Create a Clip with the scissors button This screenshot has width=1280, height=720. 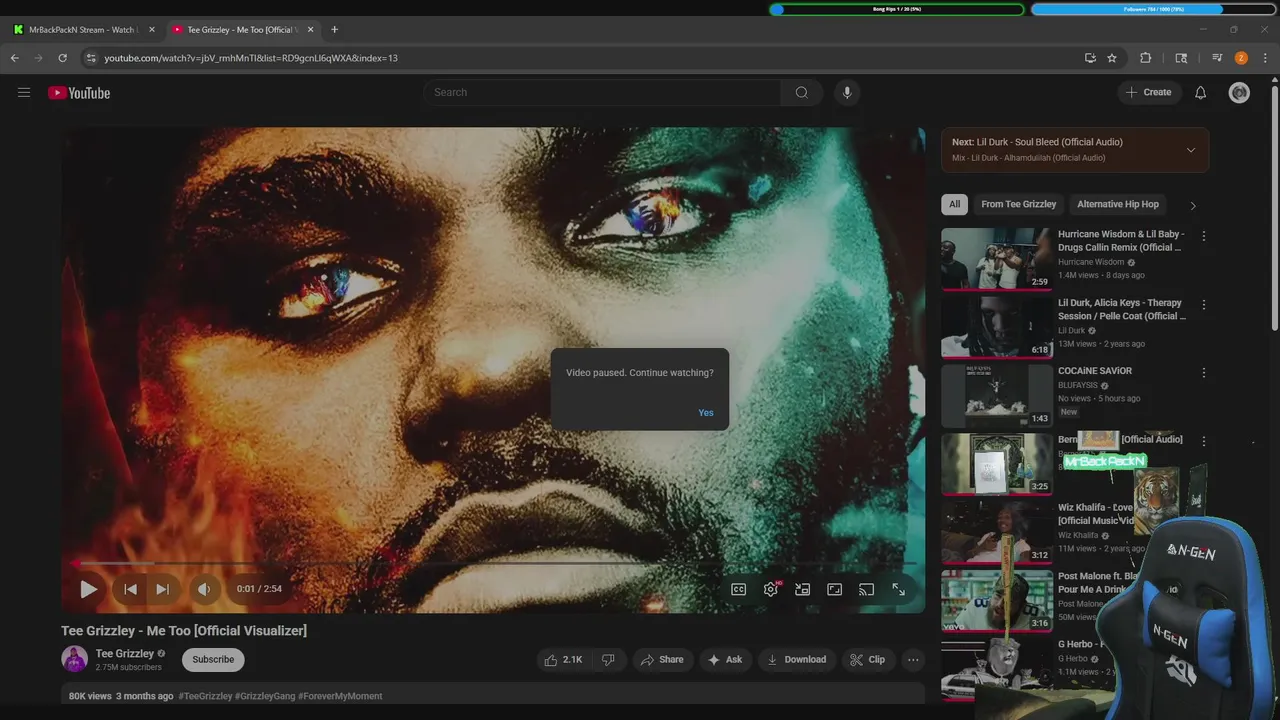point(868,660)
